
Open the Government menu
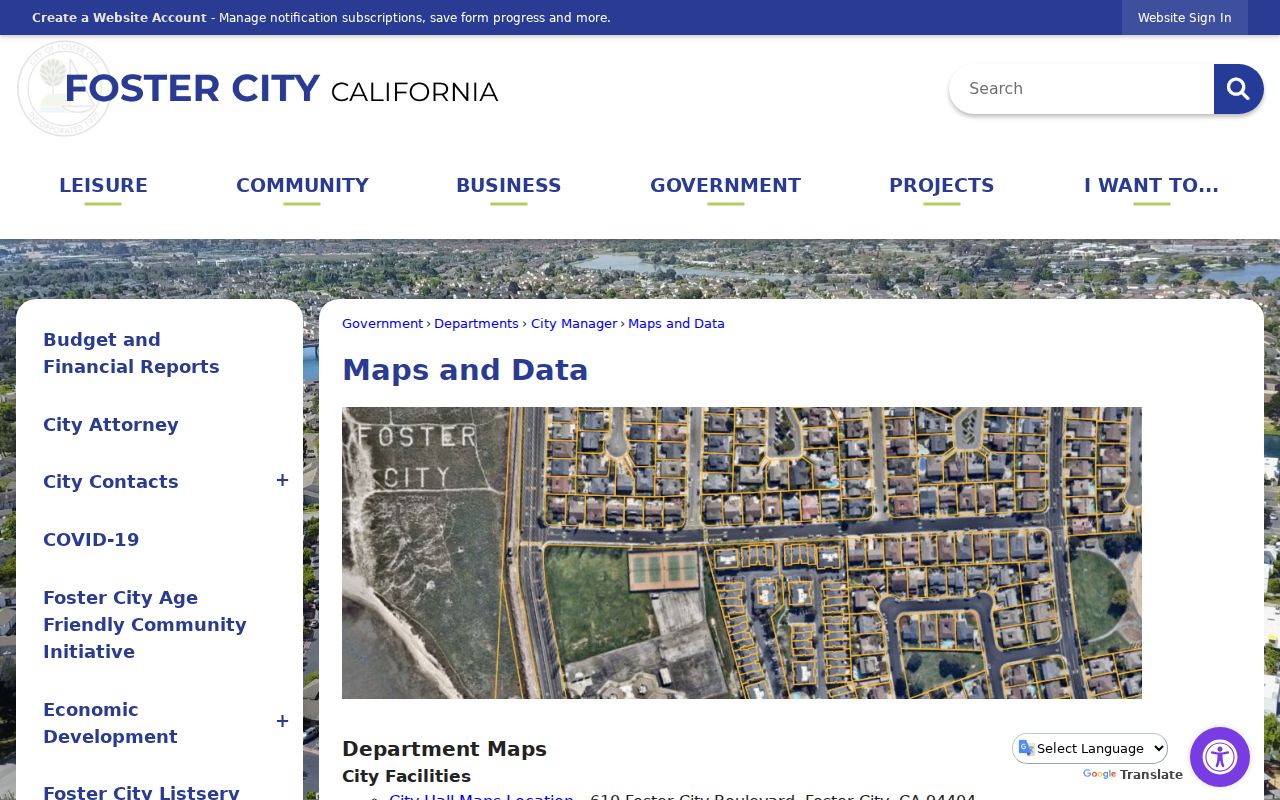pos(725,186)
